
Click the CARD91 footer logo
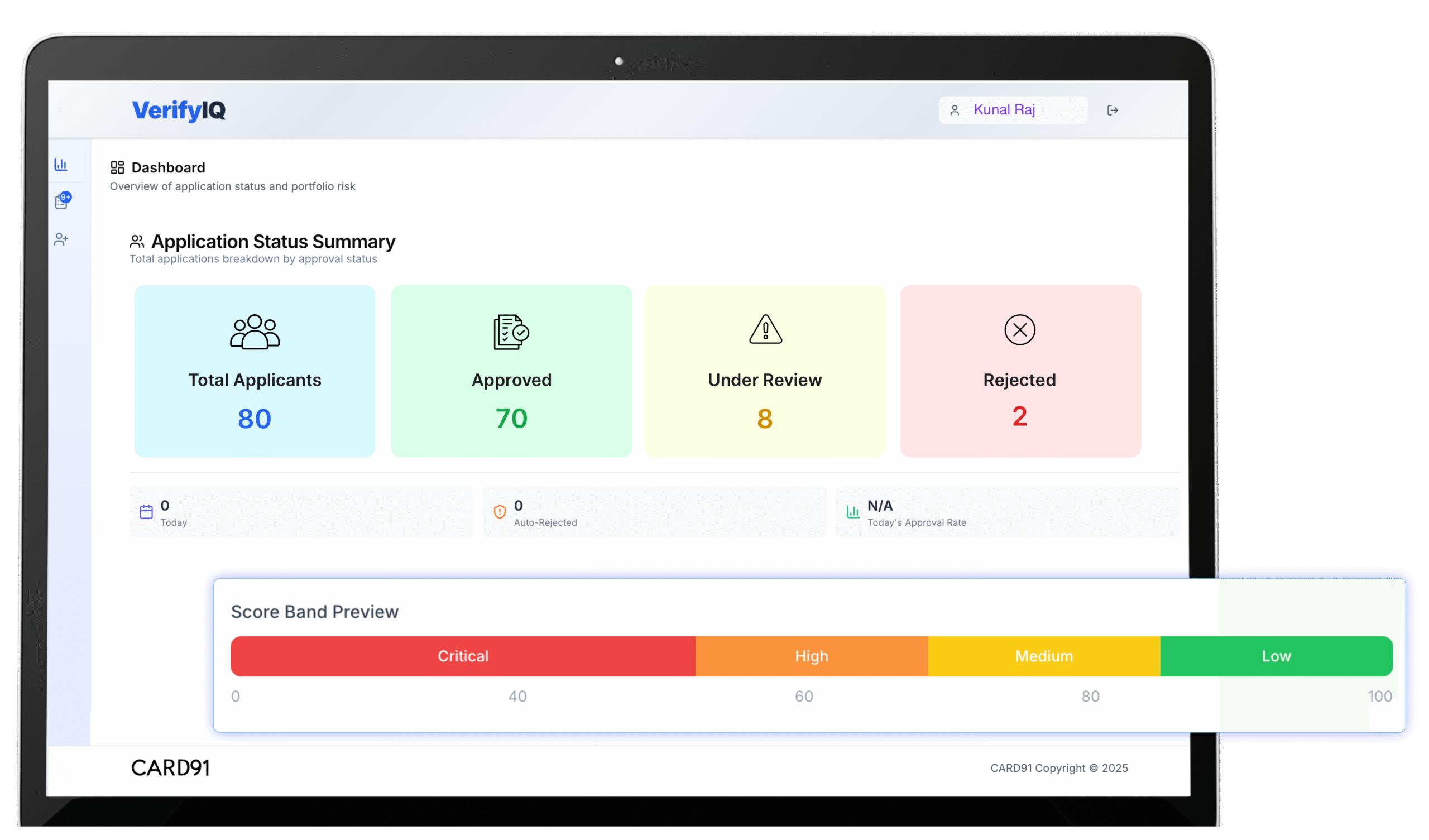(x=170, y=768)
